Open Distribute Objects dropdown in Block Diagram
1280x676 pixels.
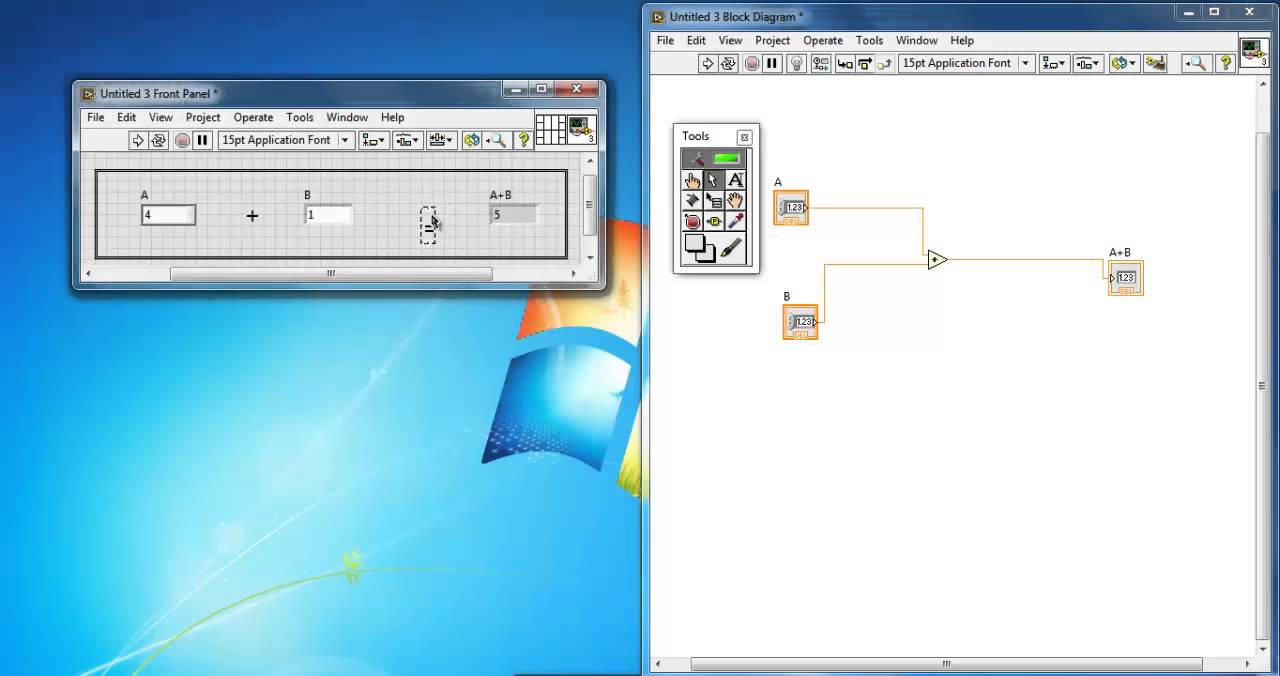[x=1088, y=63]
